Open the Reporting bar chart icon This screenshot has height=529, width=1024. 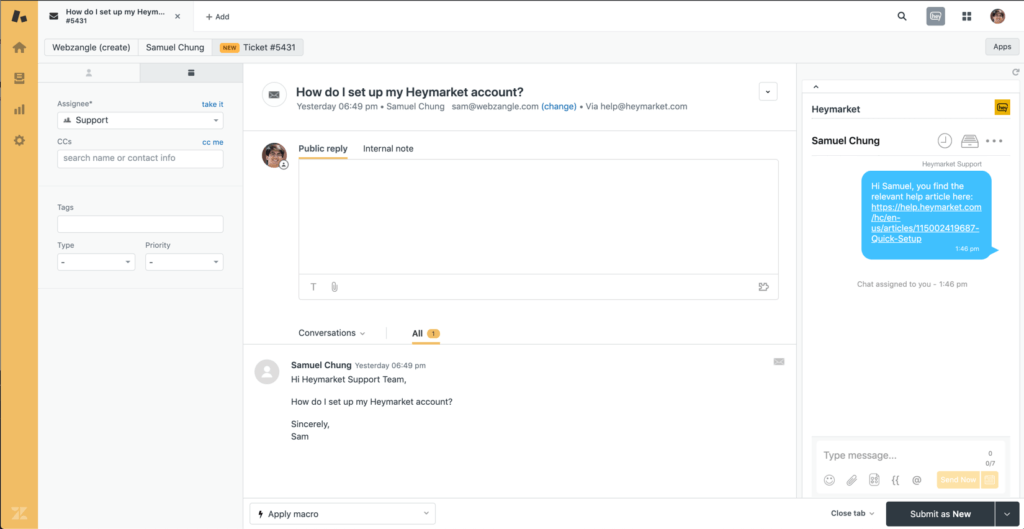(x=19, y=109)
